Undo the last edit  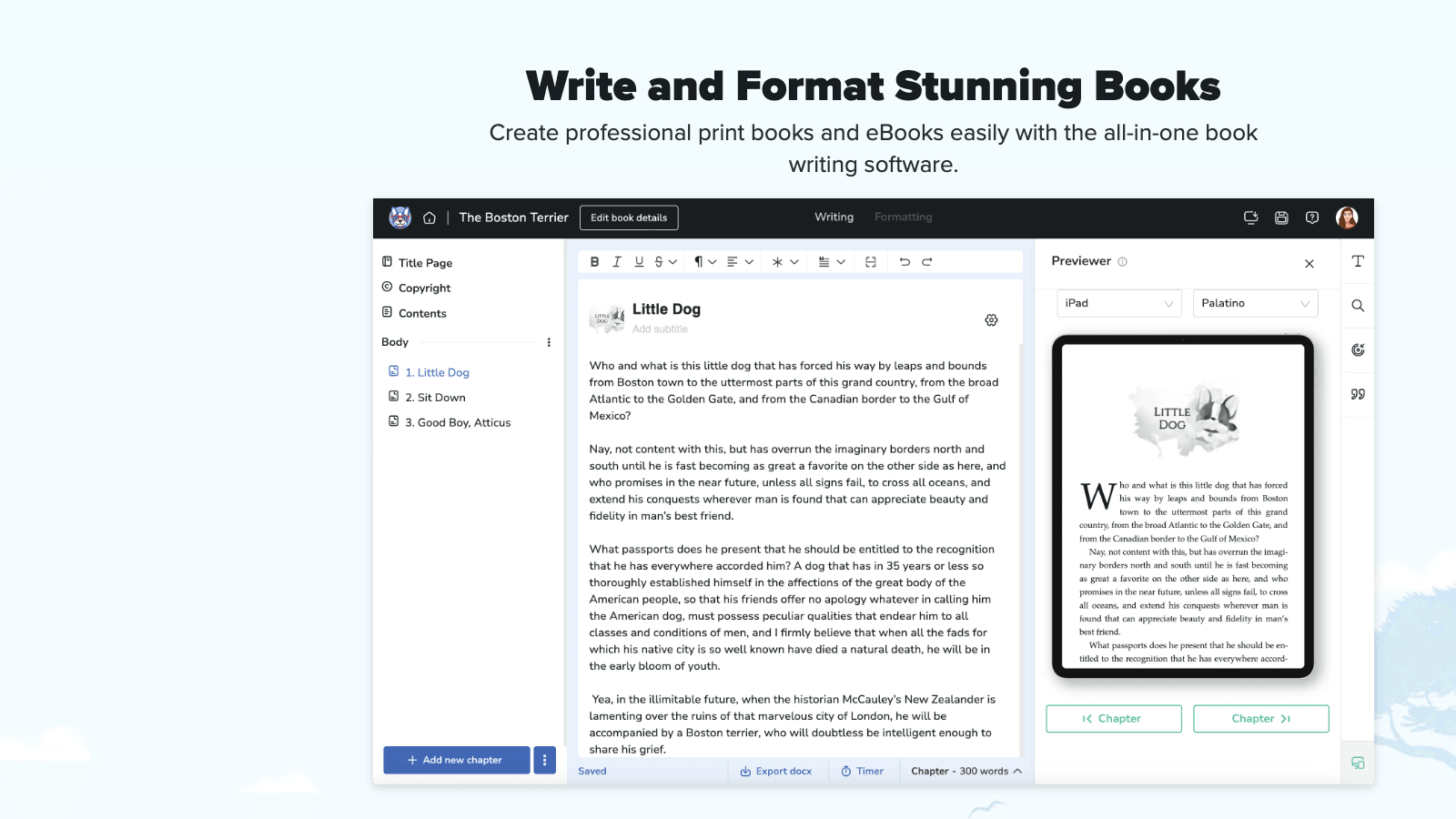click(905, 262)
